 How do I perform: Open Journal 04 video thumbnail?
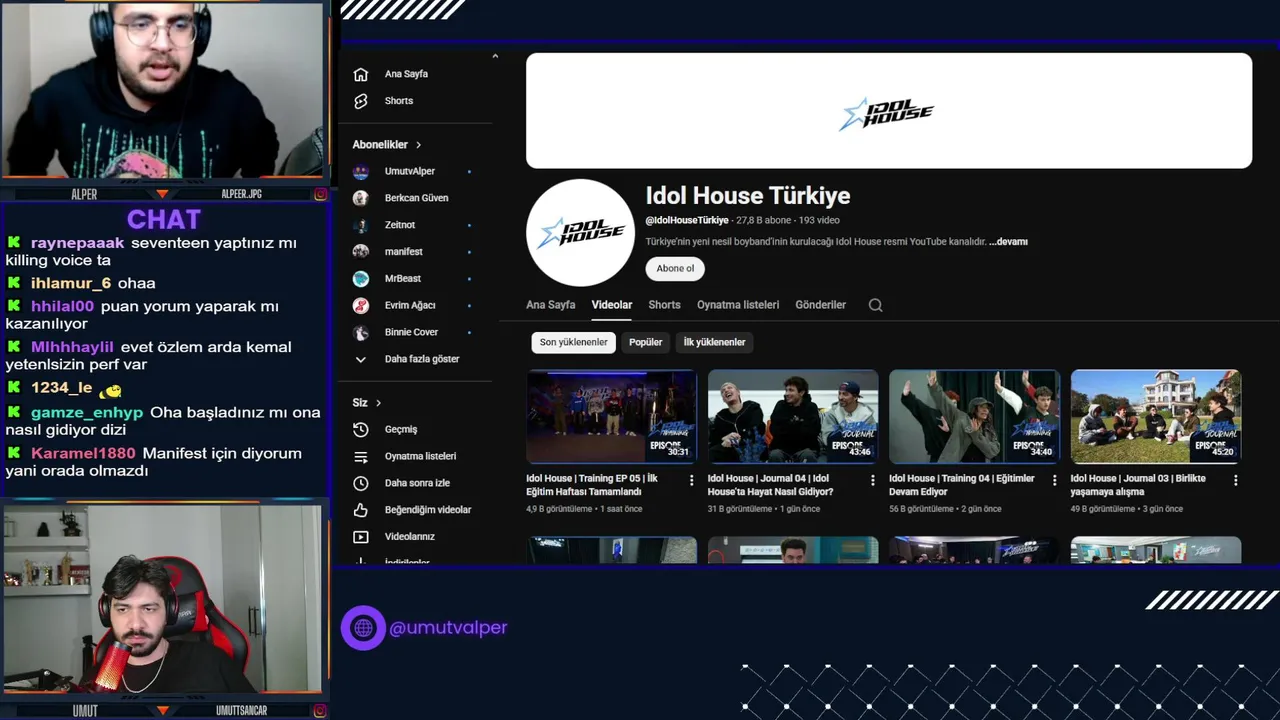(x=793, y=416)
